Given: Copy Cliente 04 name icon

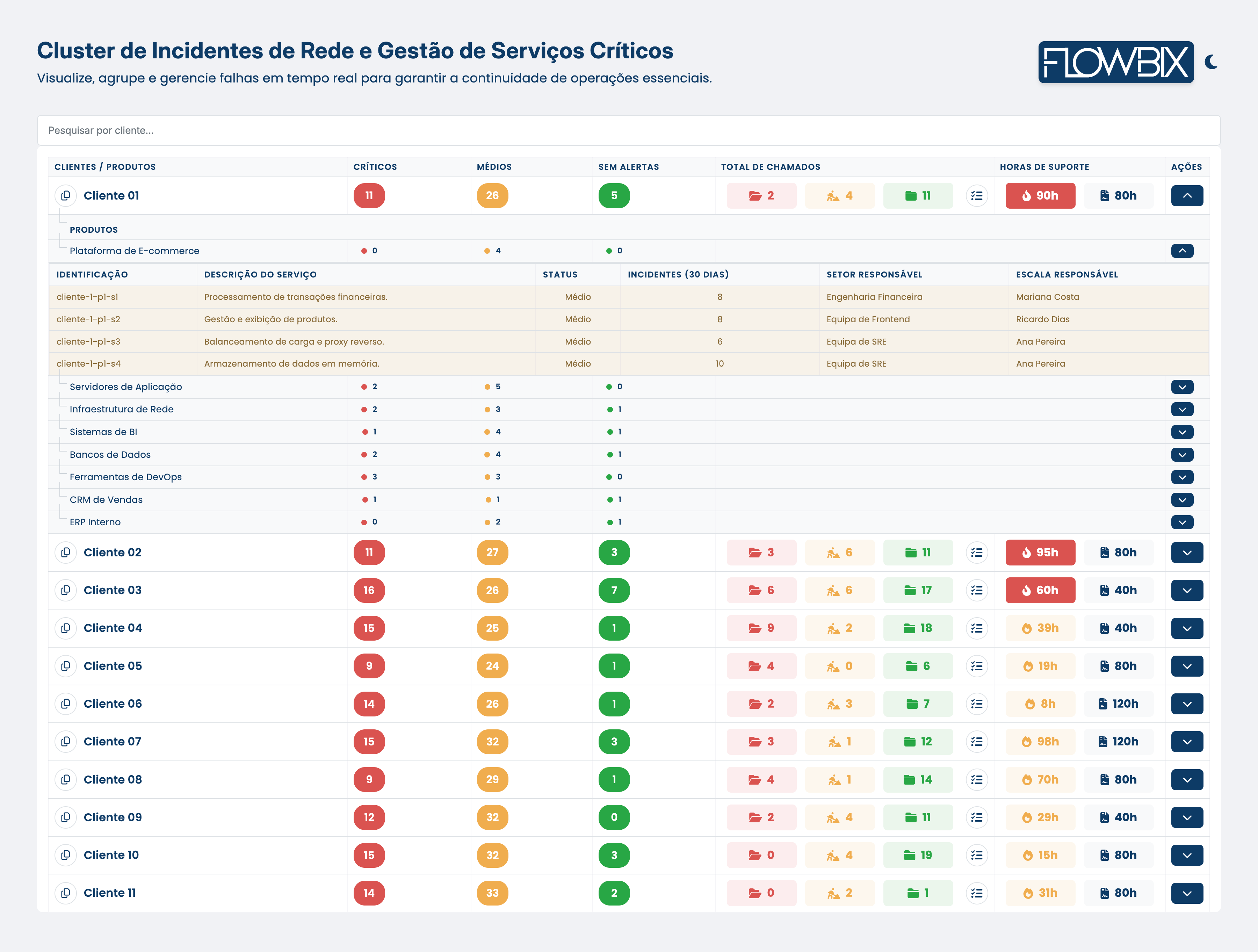Looking at the screenshot, I should coord(66,628).
